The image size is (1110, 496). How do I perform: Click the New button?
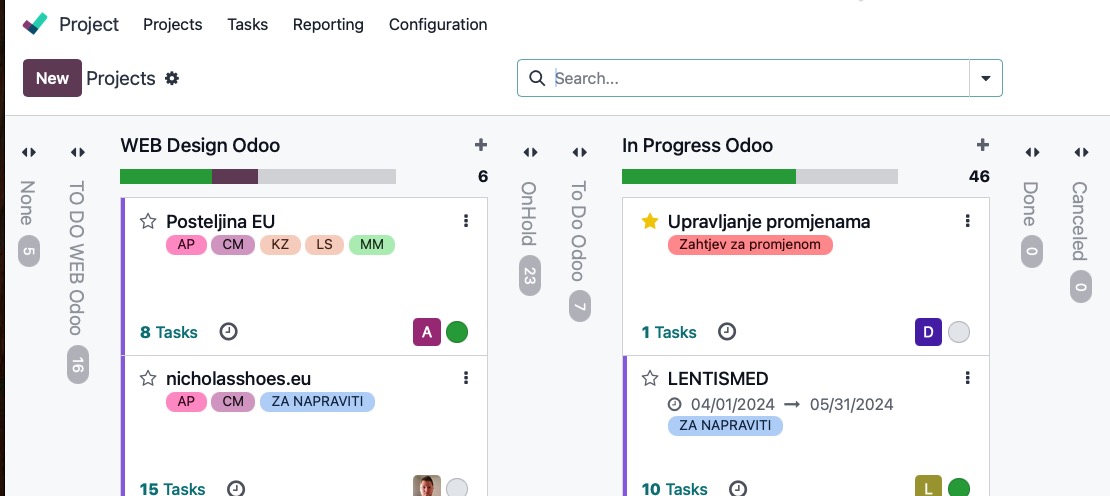pyautogui.click(x=52, y=78)
